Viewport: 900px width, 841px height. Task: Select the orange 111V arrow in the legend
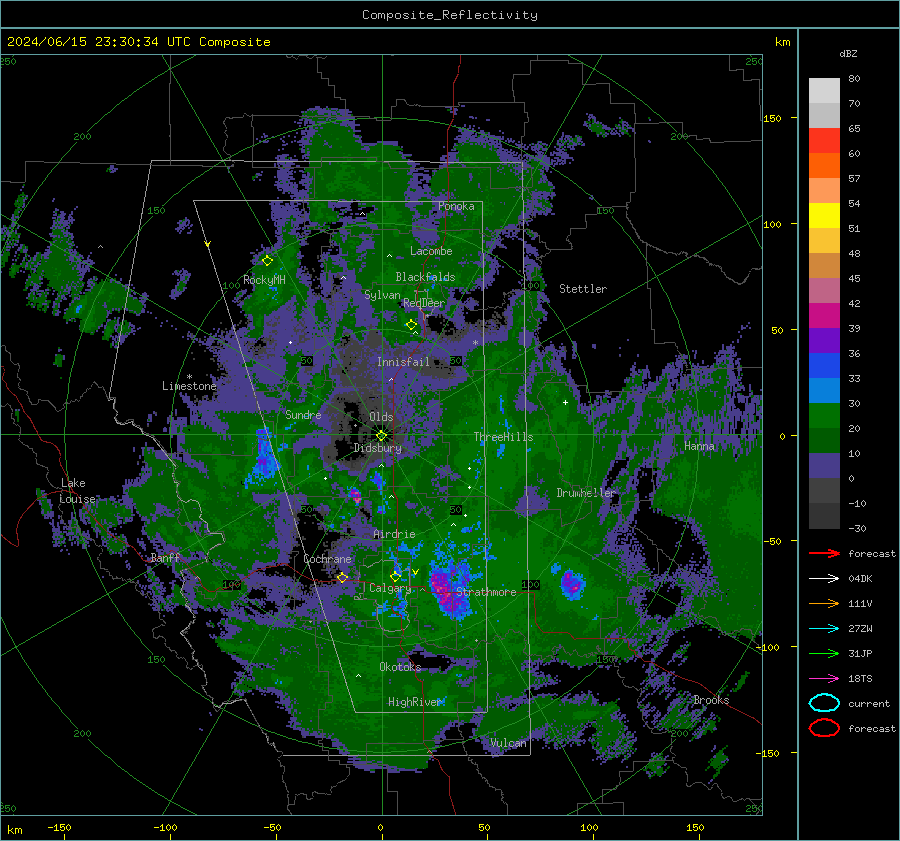point(824,603)
